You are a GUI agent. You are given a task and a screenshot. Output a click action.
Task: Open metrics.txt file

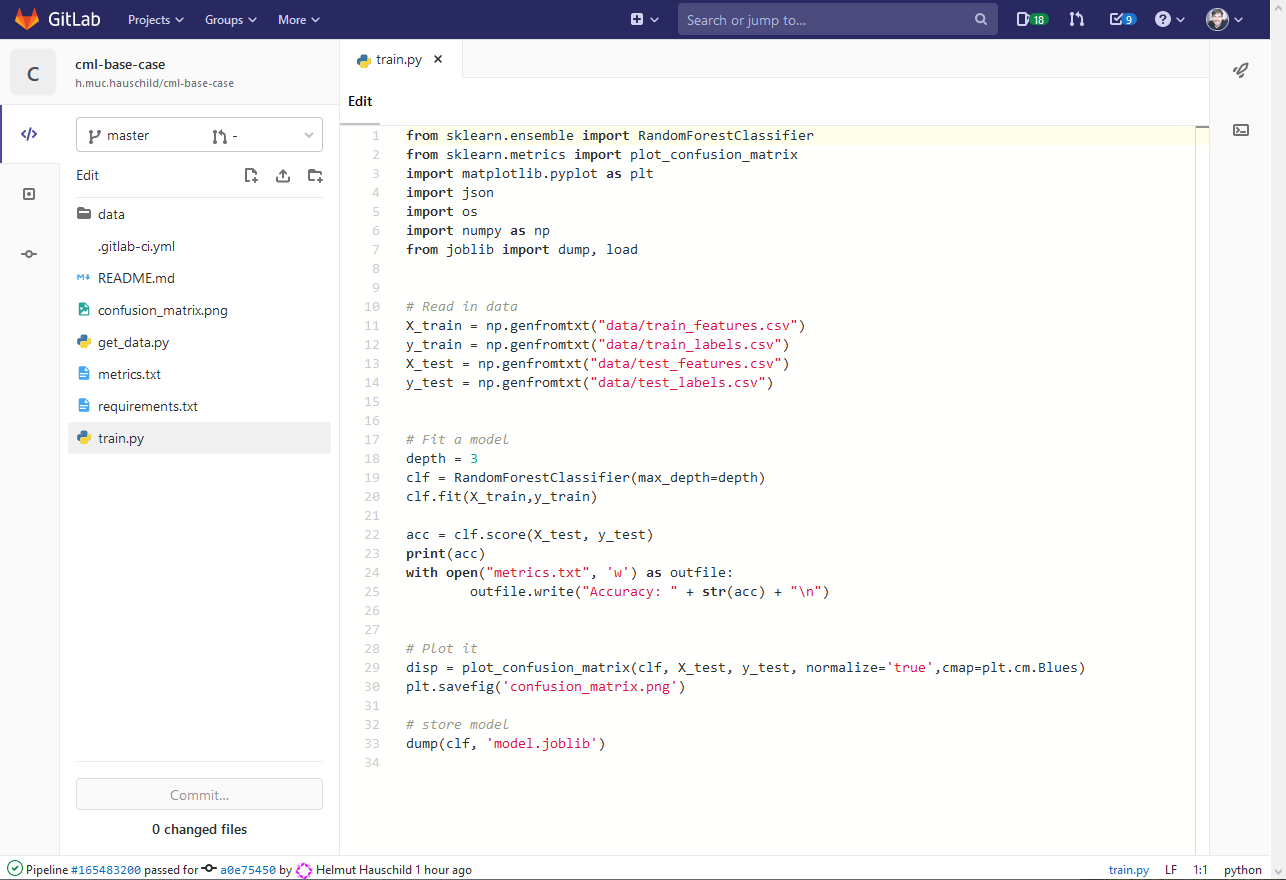click(199, 374)
